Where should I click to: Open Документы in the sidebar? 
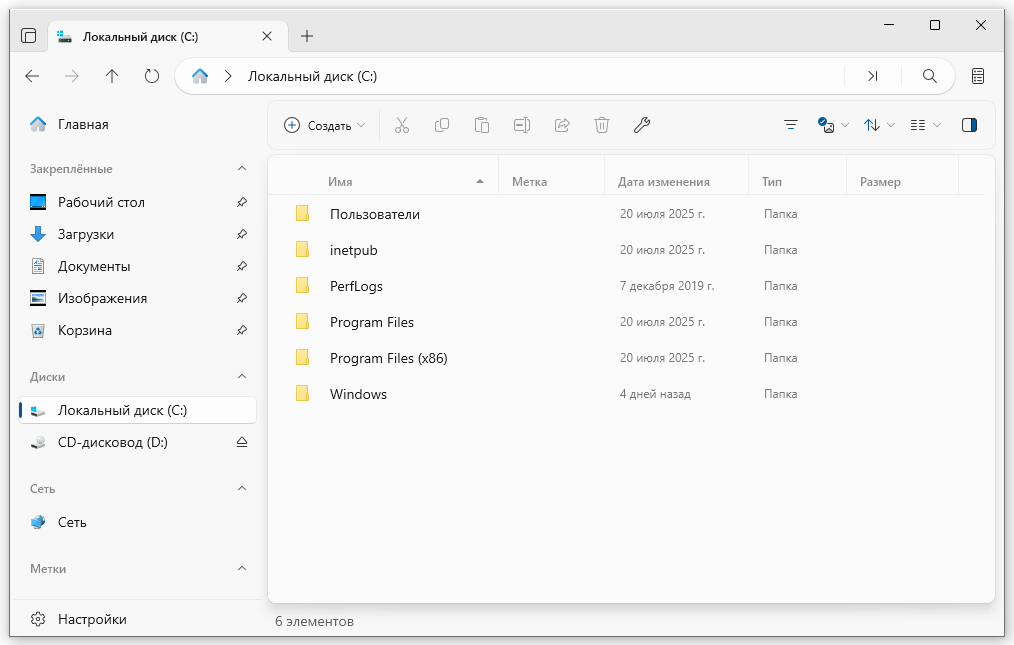(x=137, y=266)
